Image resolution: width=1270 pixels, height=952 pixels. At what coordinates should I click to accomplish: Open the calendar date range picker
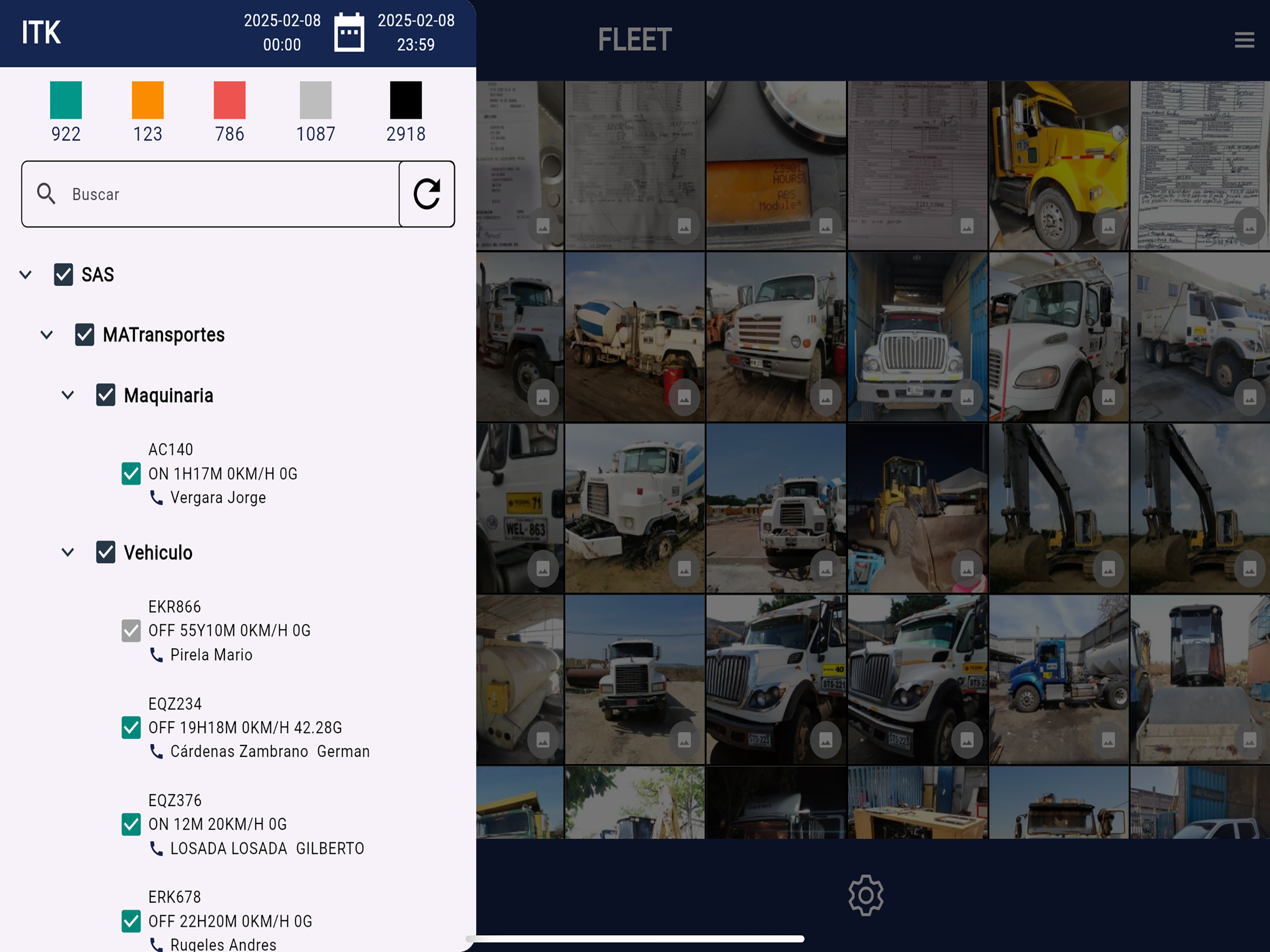pyautogui.click(x=349, y=33)
